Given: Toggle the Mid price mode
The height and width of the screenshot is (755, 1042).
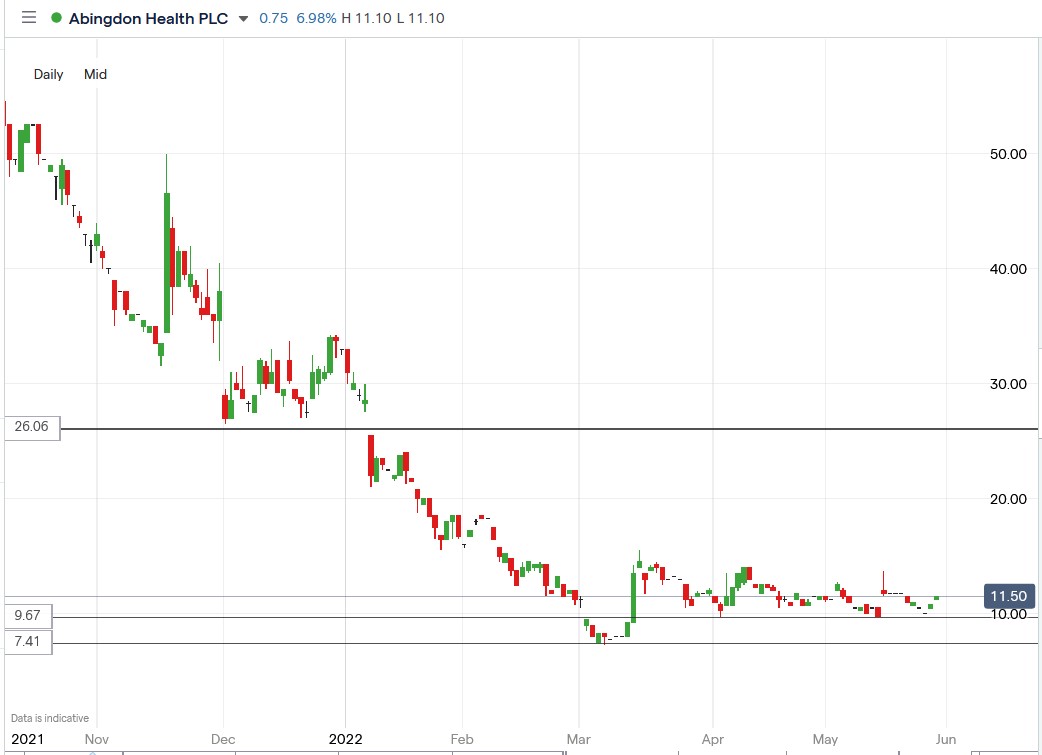Looking at the screenshot, I should pos(95,74).
